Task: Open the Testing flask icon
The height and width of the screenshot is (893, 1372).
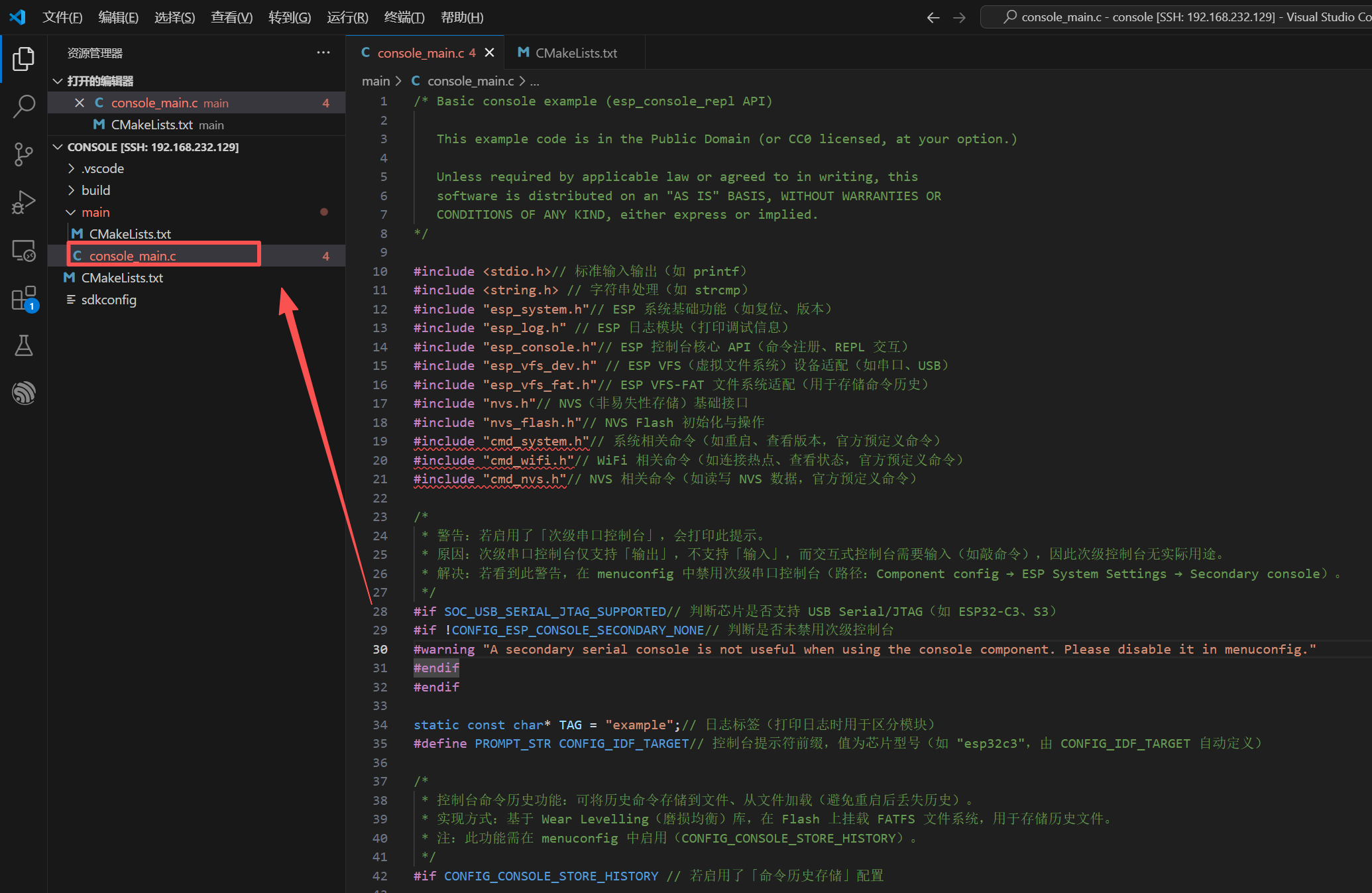Action: (23, 345)
